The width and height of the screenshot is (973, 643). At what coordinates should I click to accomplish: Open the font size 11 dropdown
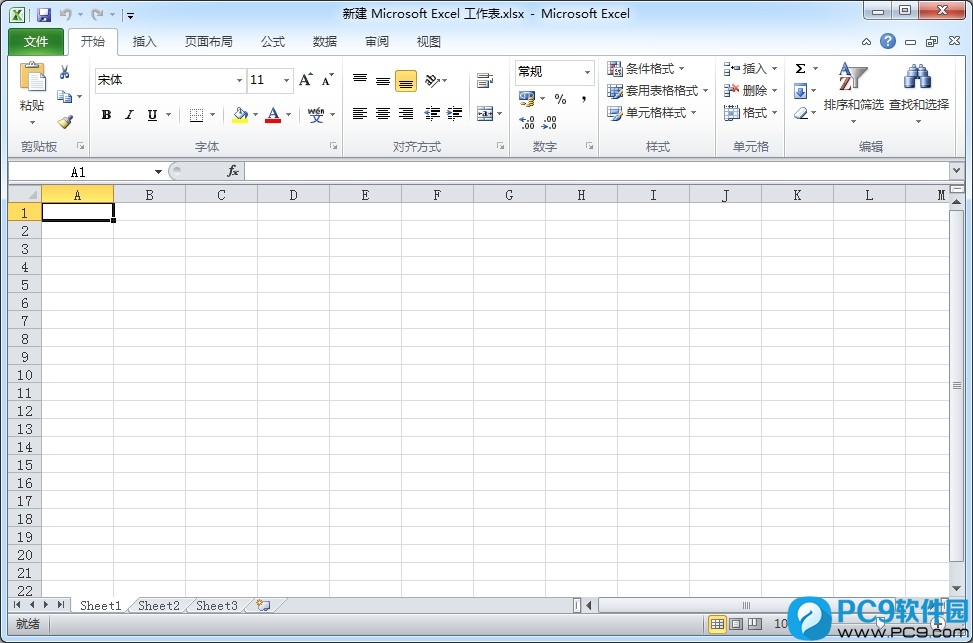click(x=286, y=81)
